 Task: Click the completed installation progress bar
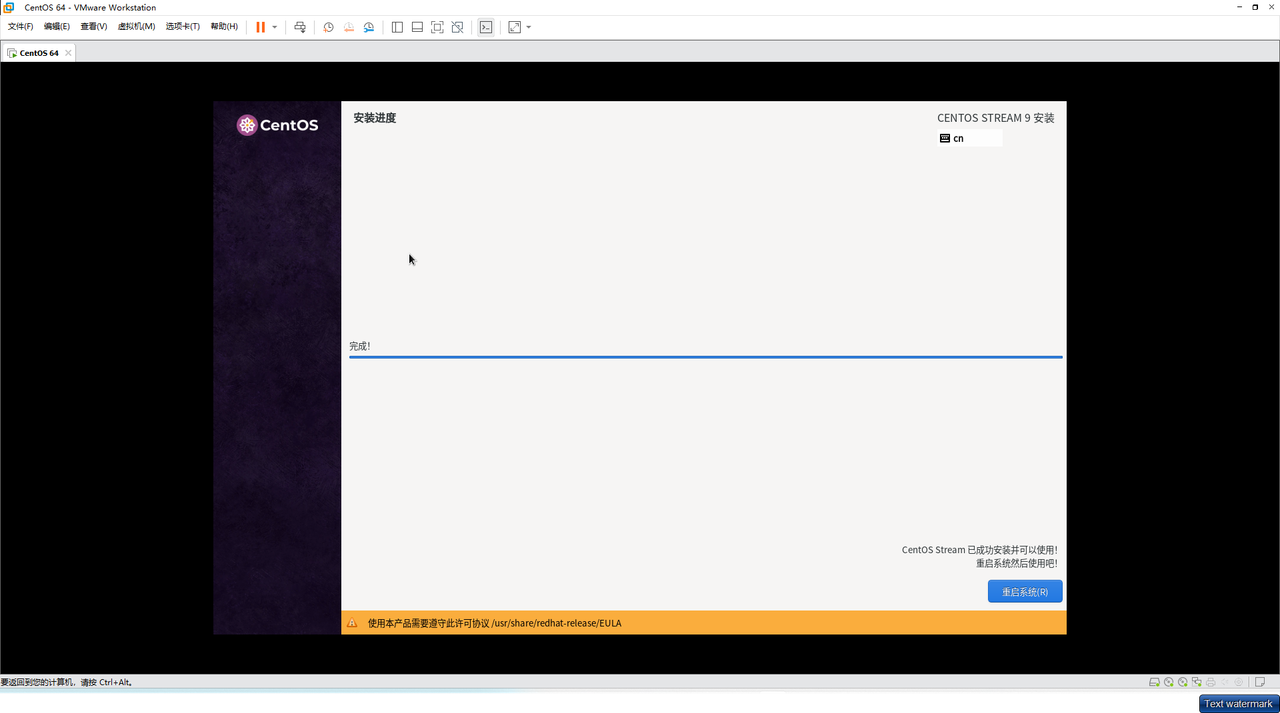[705, 357]
